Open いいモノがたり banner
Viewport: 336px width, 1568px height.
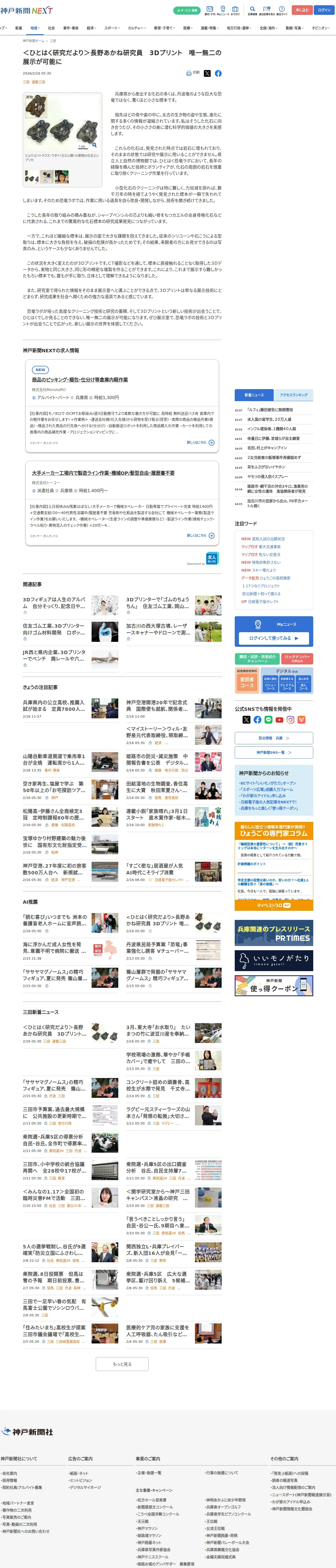coord(274,960)
